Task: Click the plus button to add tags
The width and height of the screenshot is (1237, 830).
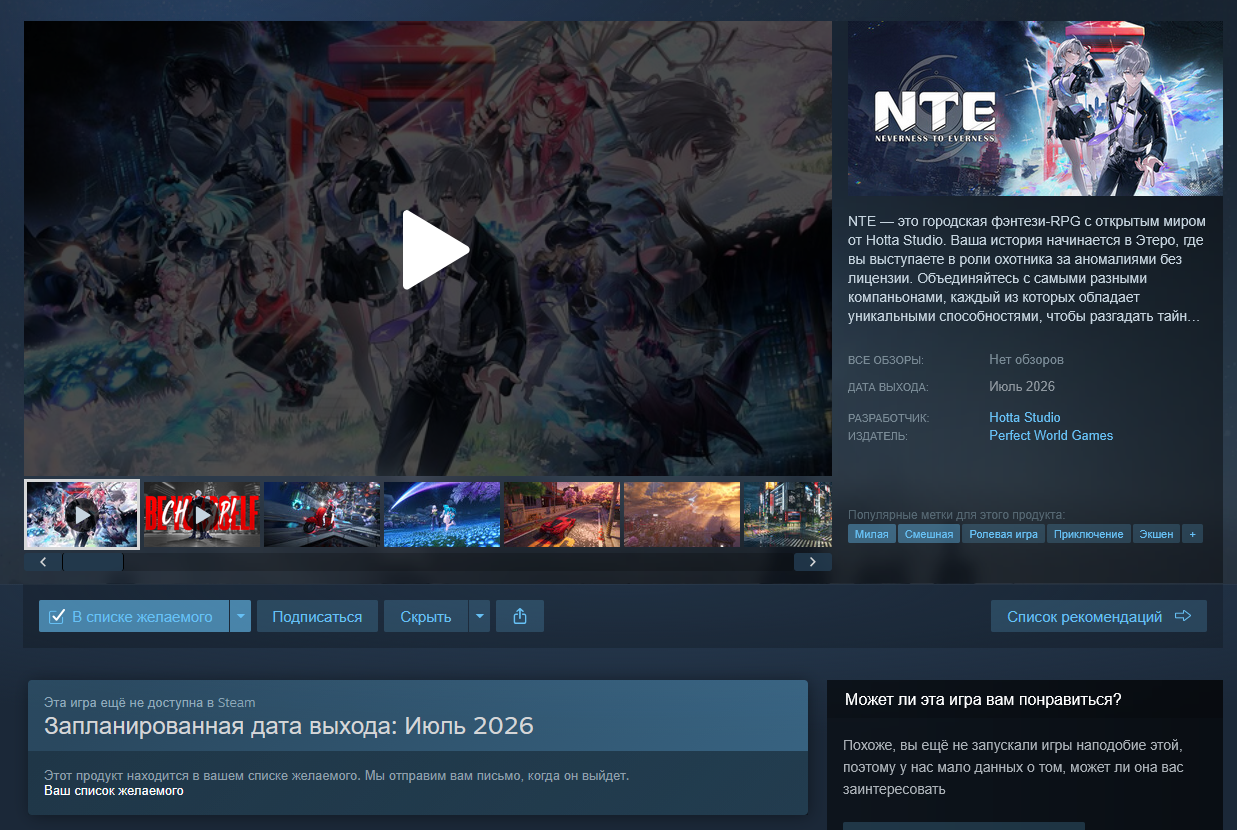Action: point(1191,534)
